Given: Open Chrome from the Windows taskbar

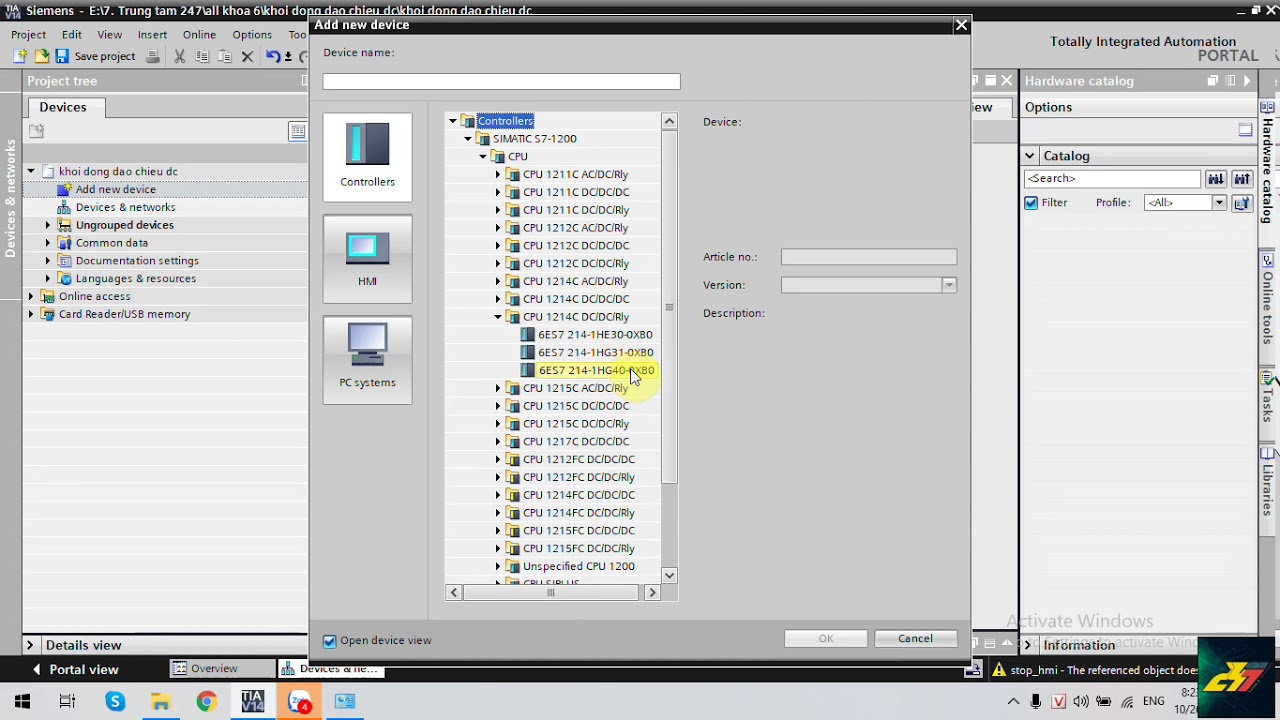Looking at the screenshot, I should [x=206, y=701].
